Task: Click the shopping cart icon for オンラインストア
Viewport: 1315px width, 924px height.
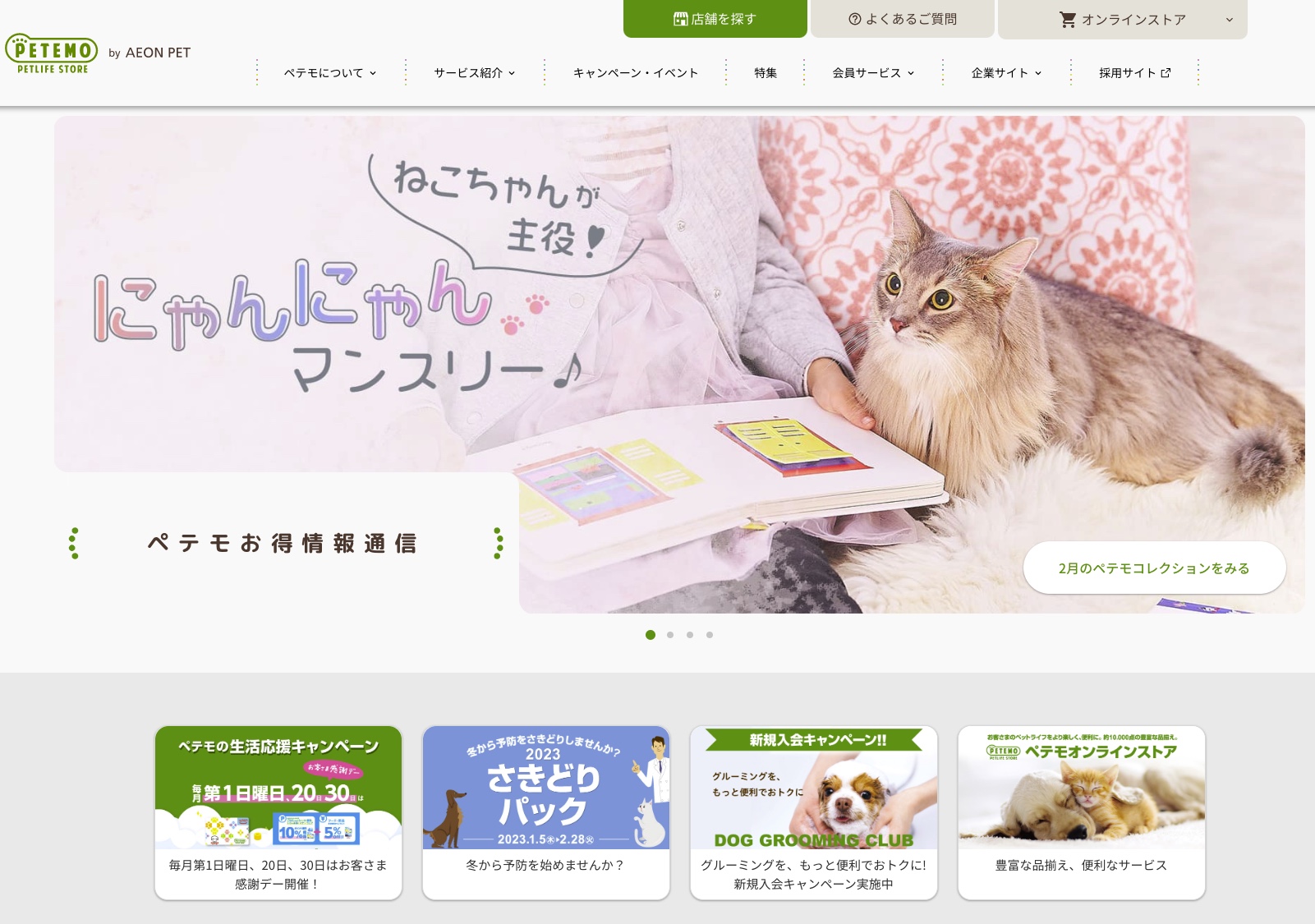Action: (1068, 20)
